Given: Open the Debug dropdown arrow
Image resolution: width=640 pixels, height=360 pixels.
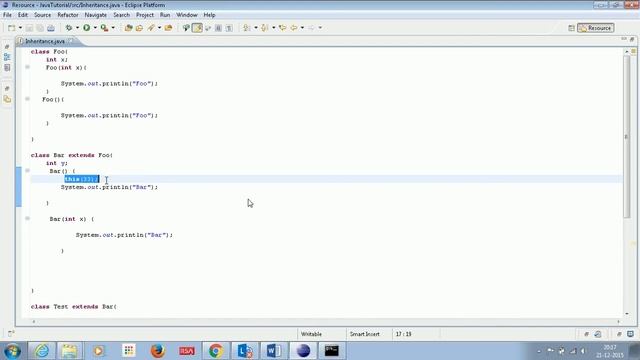Looking at the screenshot, I should [x=77, y=28].
